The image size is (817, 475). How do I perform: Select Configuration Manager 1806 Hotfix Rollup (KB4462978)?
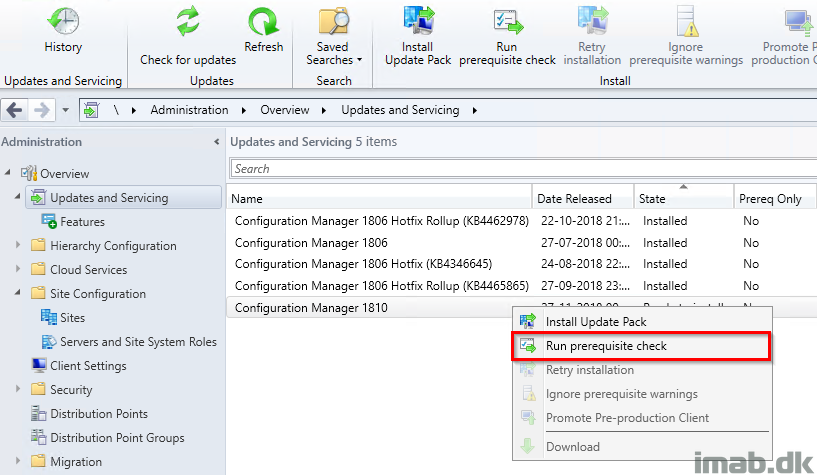click(x=521, y=221)
